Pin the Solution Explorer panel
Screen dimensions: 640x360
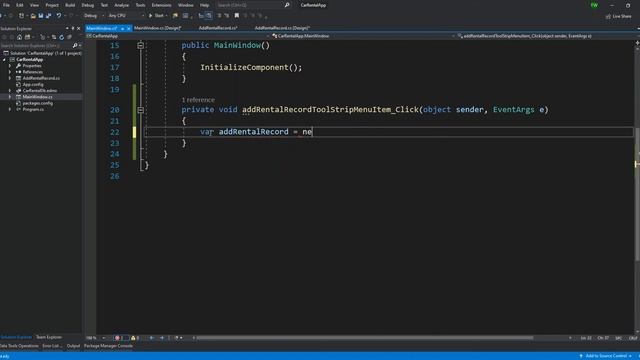73,29
